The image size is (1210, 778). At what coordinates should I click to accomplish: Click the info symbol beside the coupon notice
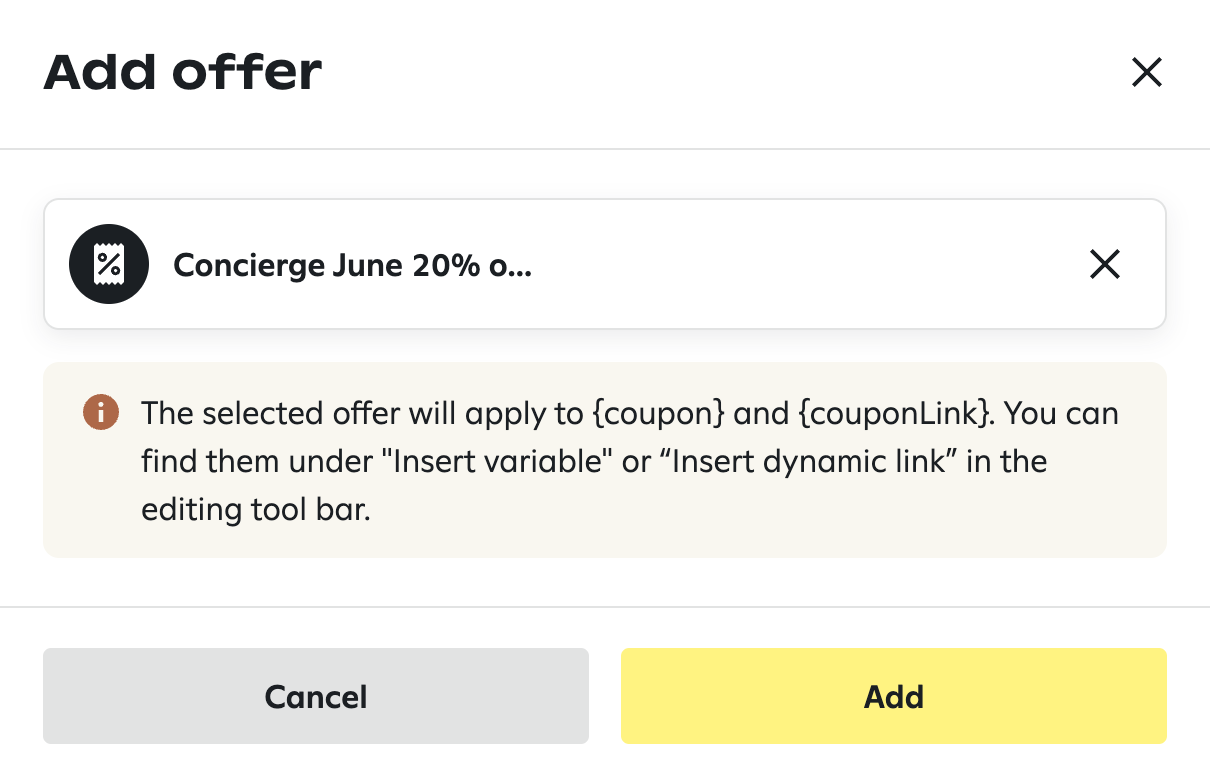point(100,412)
